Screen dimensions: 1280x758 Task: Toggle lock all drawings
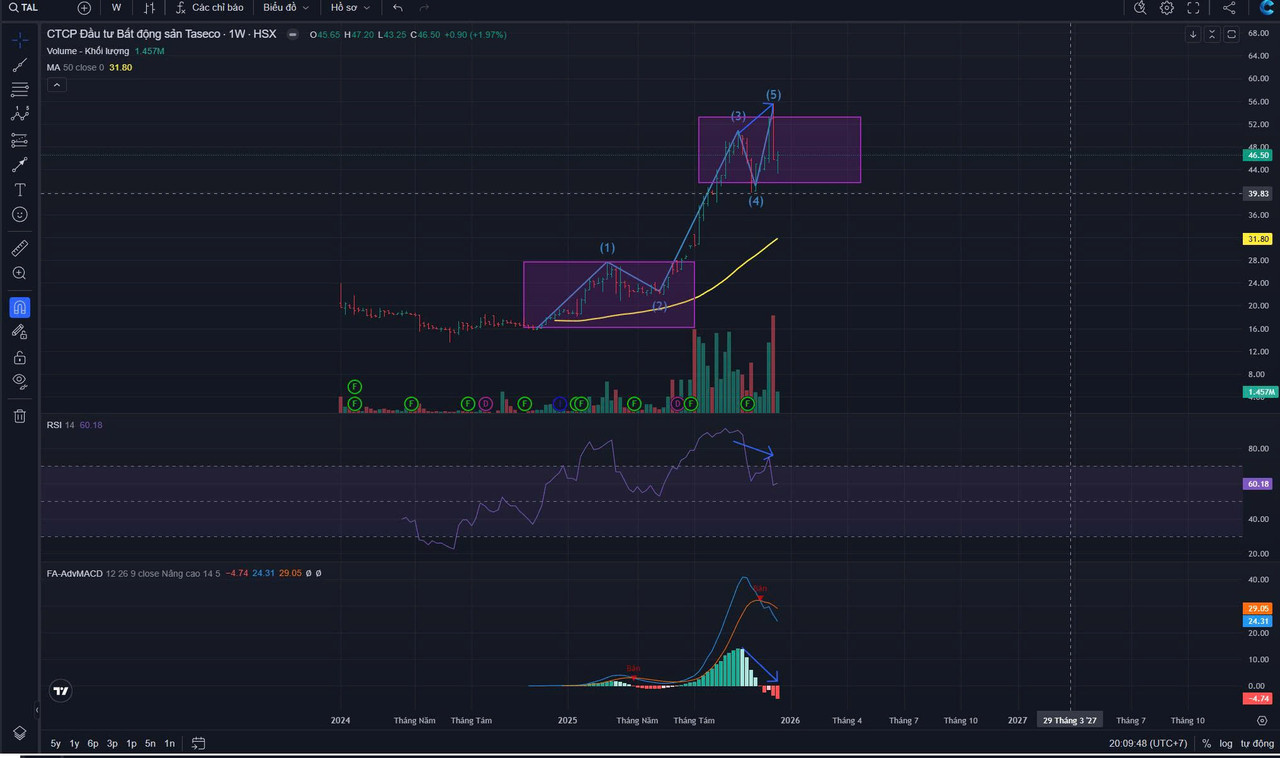pyautogui.click(x=19, y=357)
